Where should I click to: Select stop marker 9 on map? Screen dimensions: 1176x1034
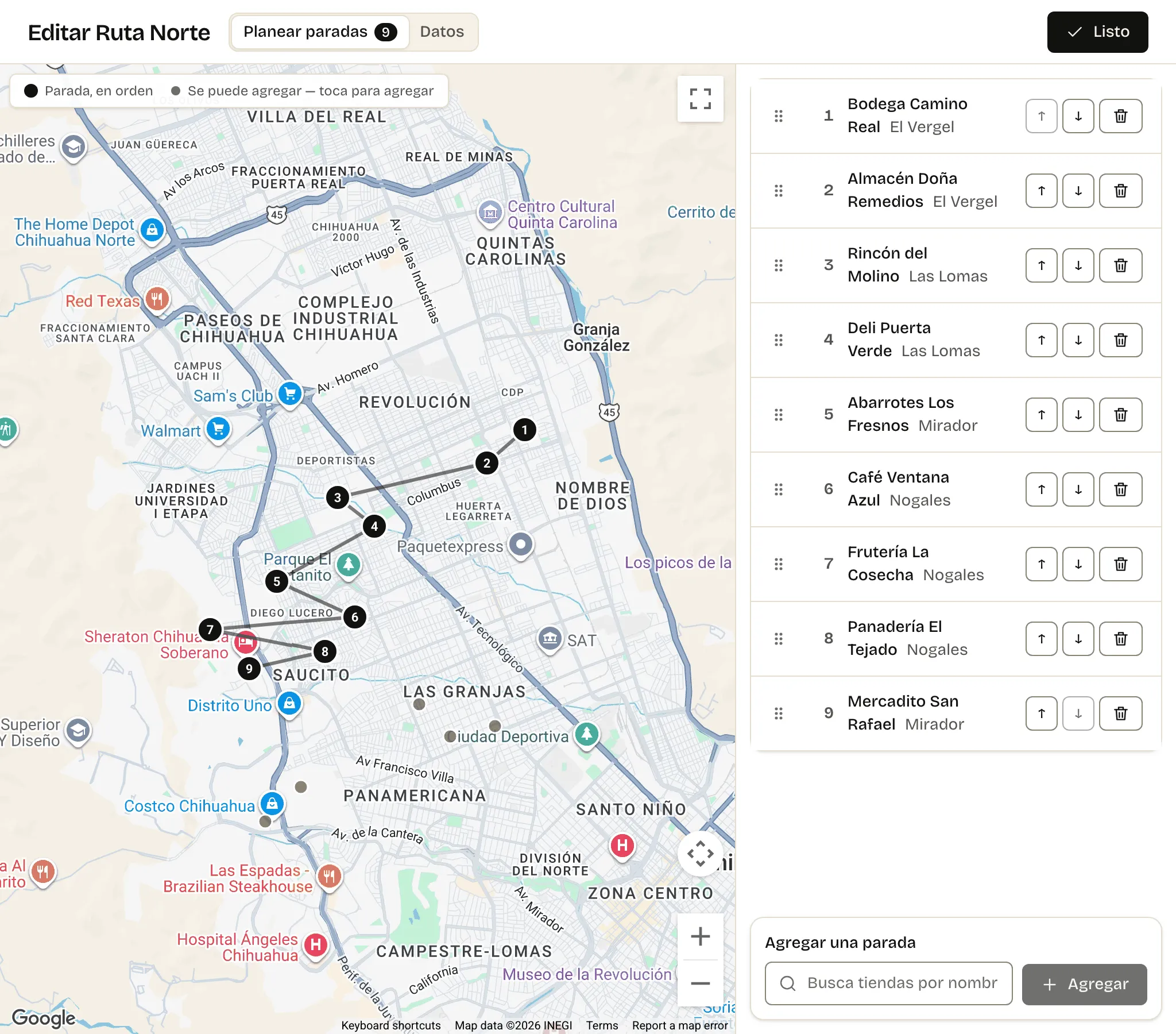pos(249,668)
